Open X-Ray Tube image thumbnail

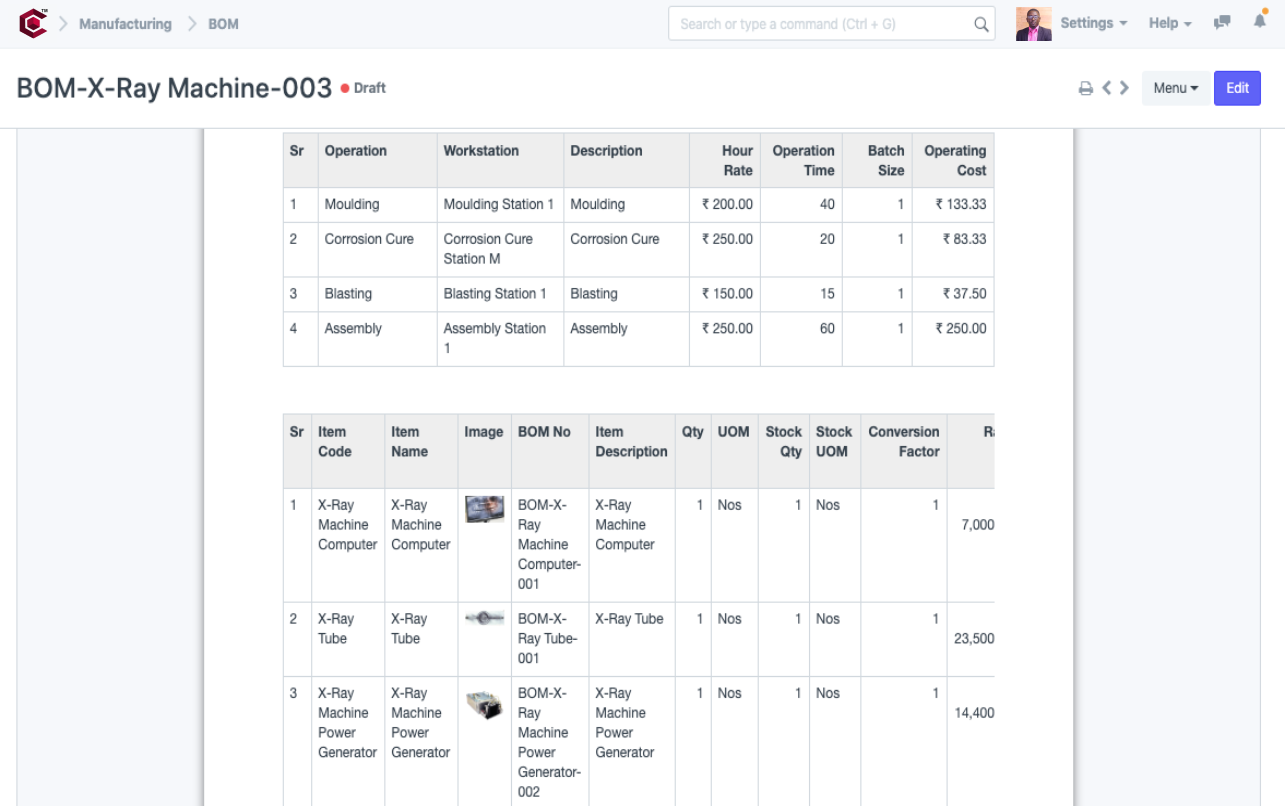pyautogui.click(x=484, y=619)
